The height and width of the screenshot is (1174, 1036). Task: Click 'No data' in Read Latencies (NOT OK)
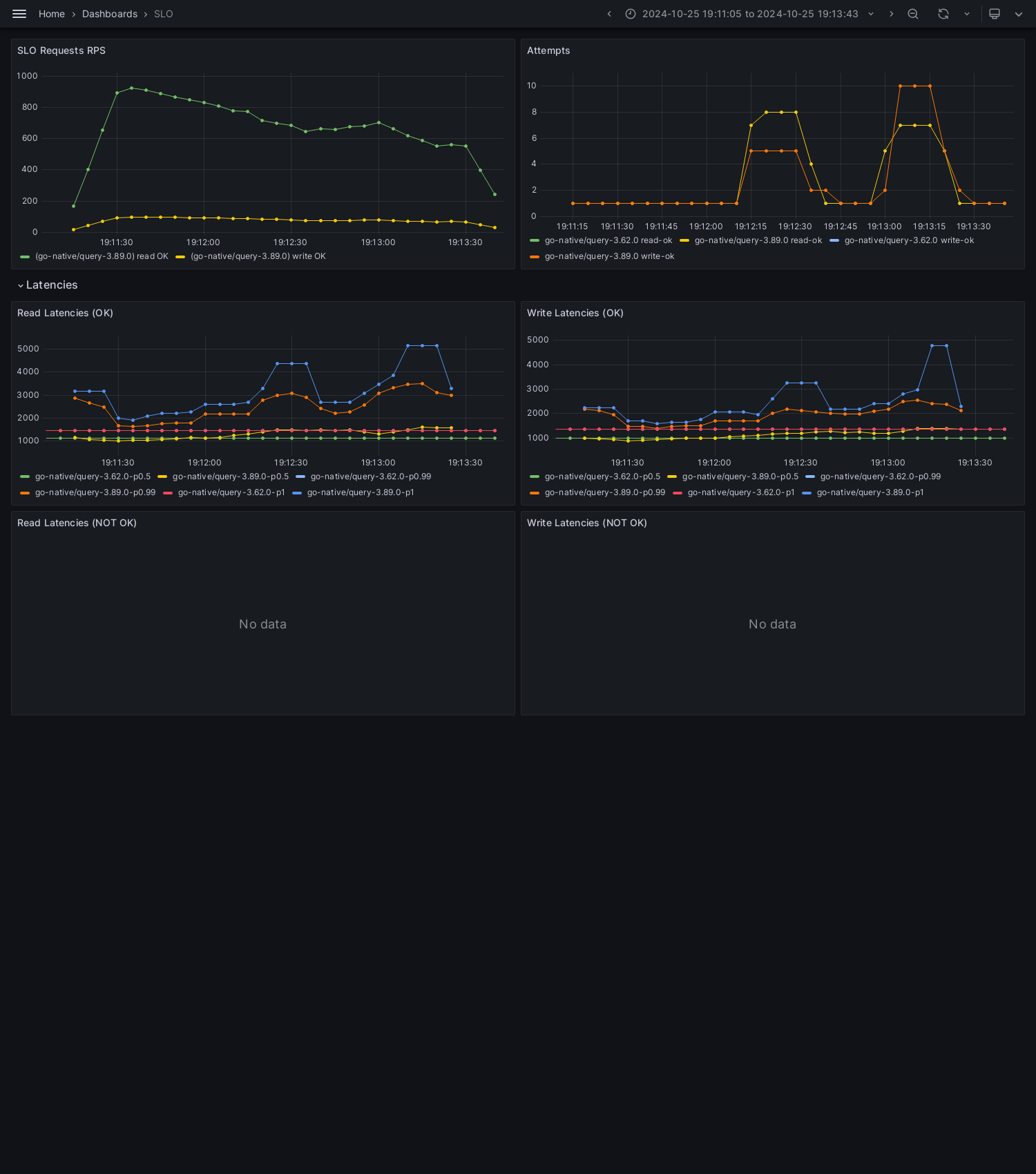pos(262,624)
